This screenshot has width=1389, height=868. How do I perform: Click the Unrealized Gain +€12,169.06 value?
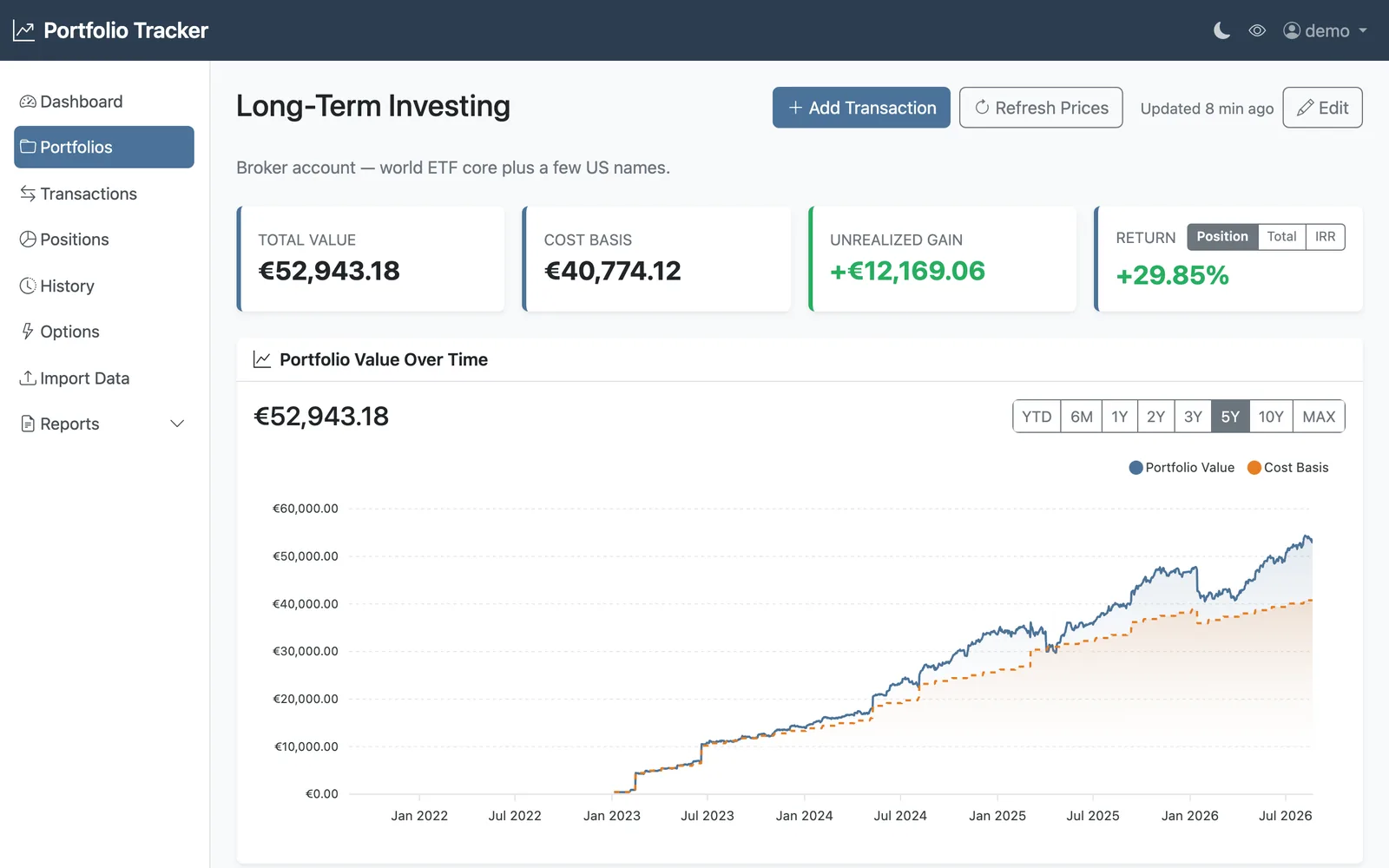907,272
